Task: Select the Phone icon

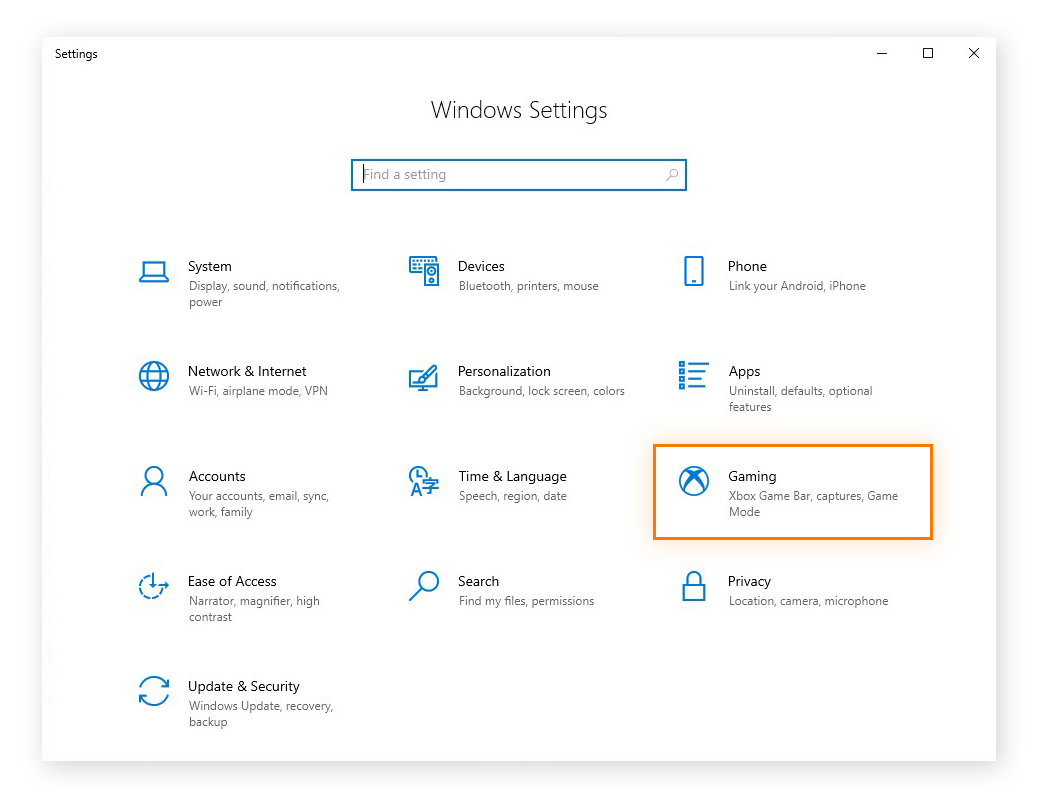Action: [x=694, y=271]
